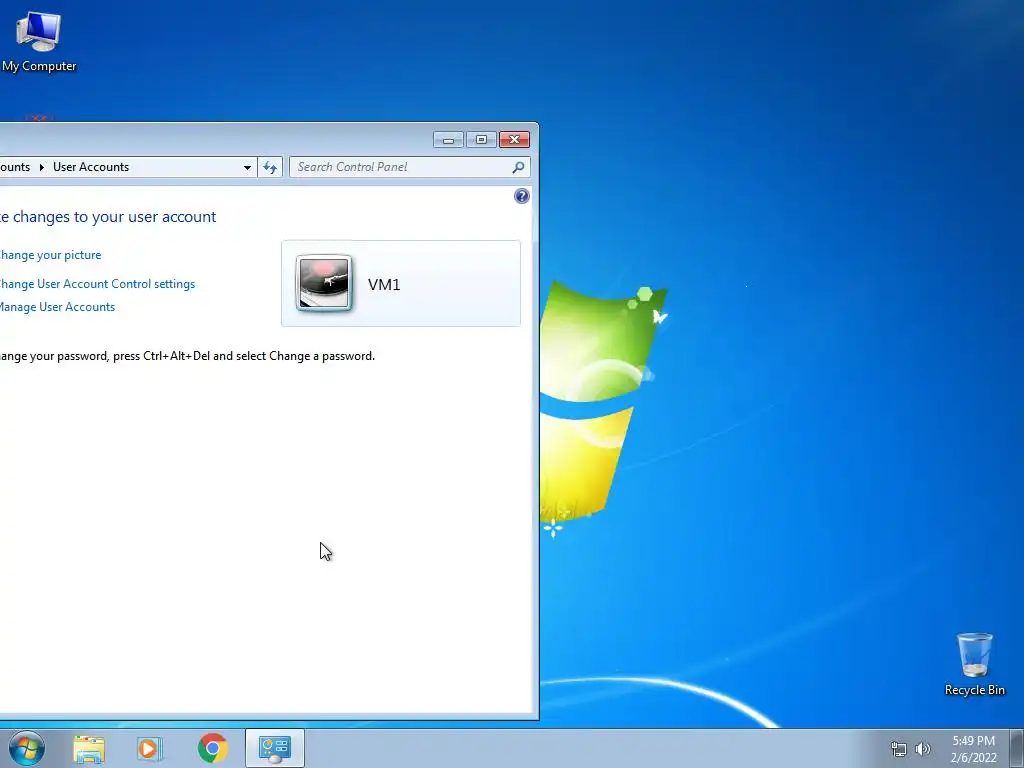Select the Control Panel taskbar button
The image size is (1024, 768).
pyautogui.click(x=275, y=748)
